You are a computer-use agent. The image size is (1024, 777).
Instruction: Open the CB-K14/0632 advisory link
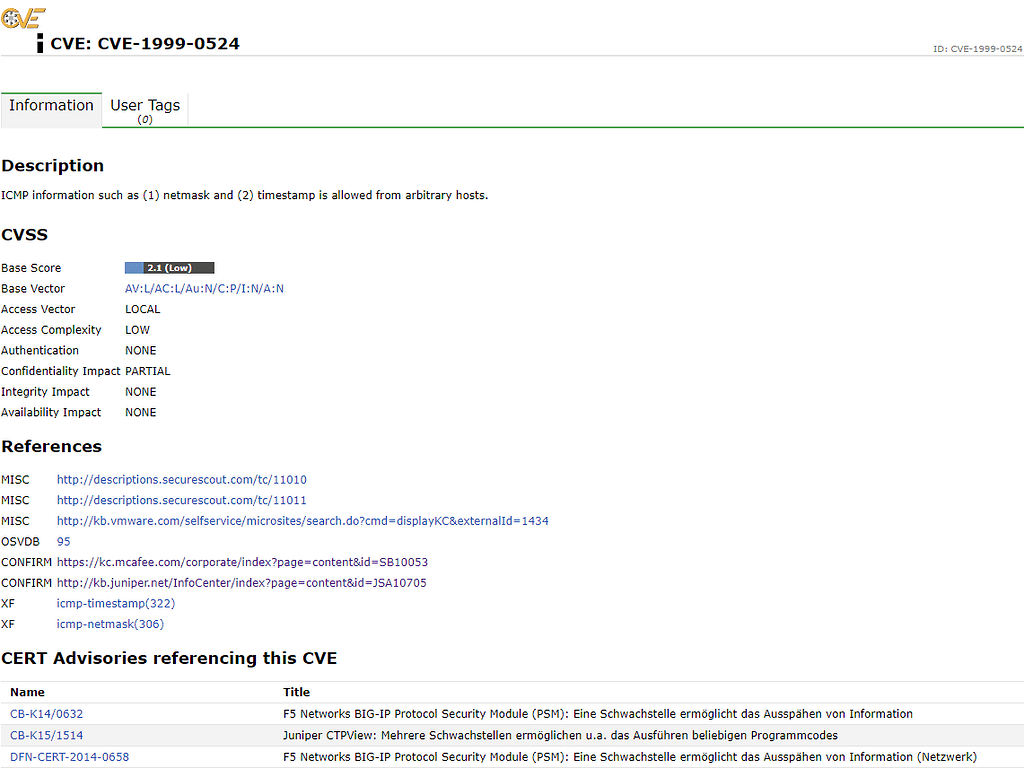pos(45,714)
